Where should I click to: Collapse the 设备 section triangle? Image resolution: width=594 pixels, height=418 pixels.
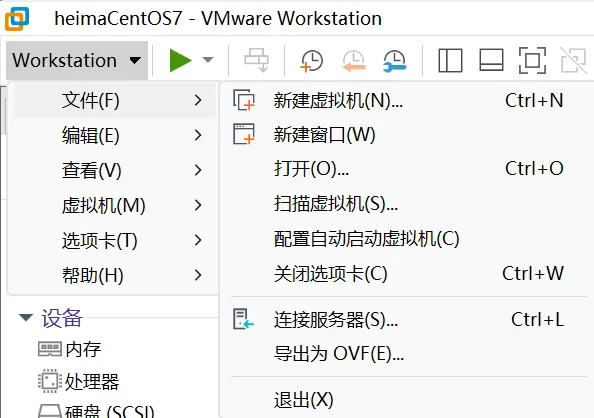tap(26, 318)
